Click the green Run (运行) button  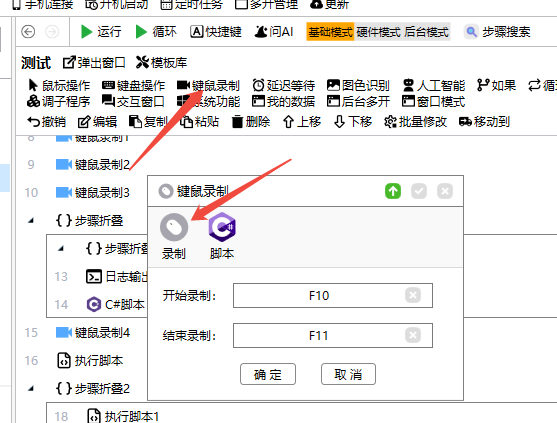point(101,32)
